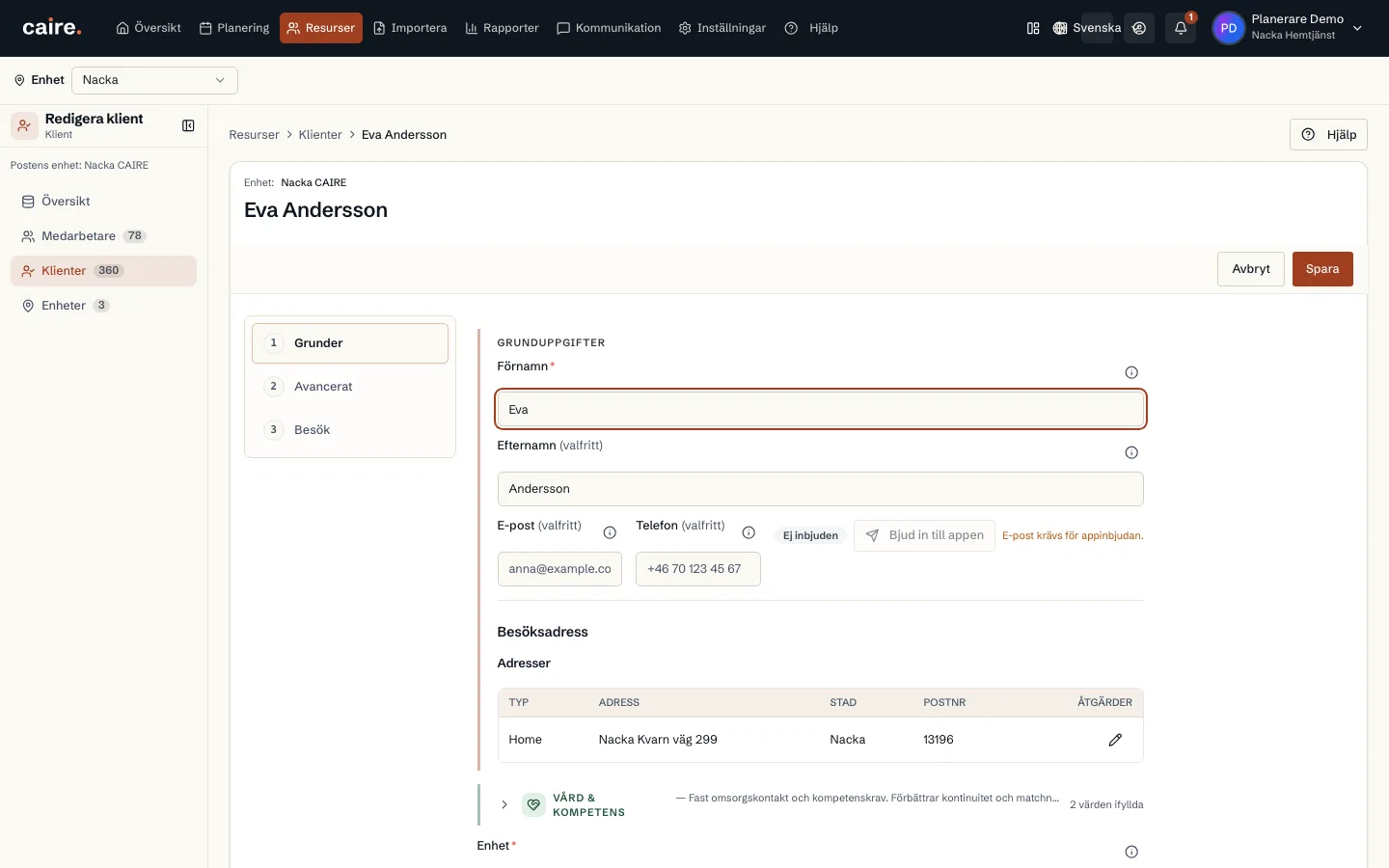Follow the Klienter breadcrumb link

[320, 135]
